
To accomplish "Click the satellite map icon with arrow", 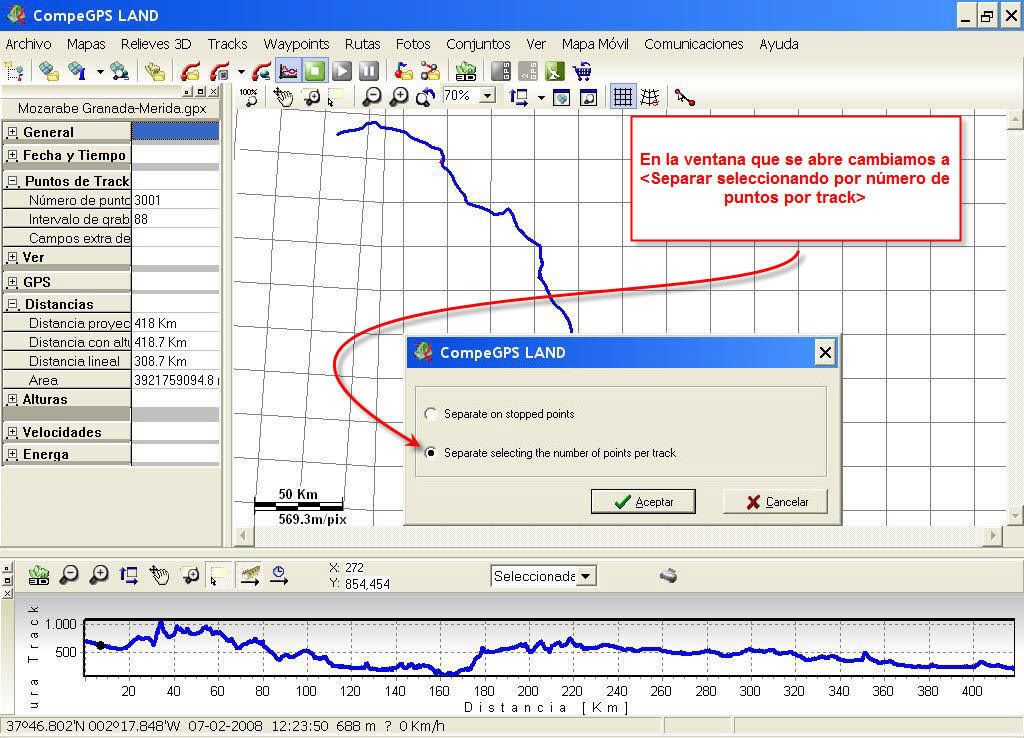I will point(78,71).
